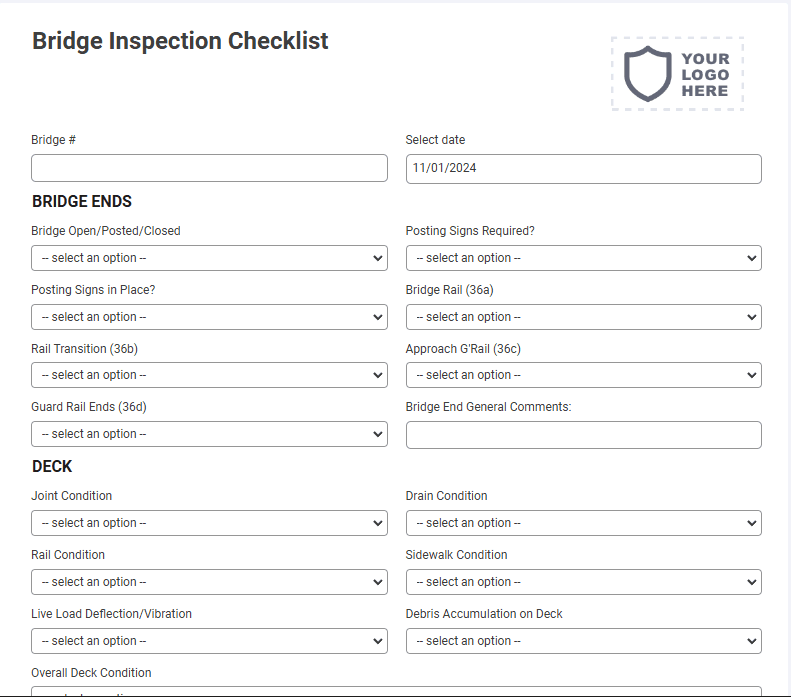Open the Live Load Deflection/Vibration dropdown
The width and height of the screenshot is (791, 697).
(x=209, y=641)
